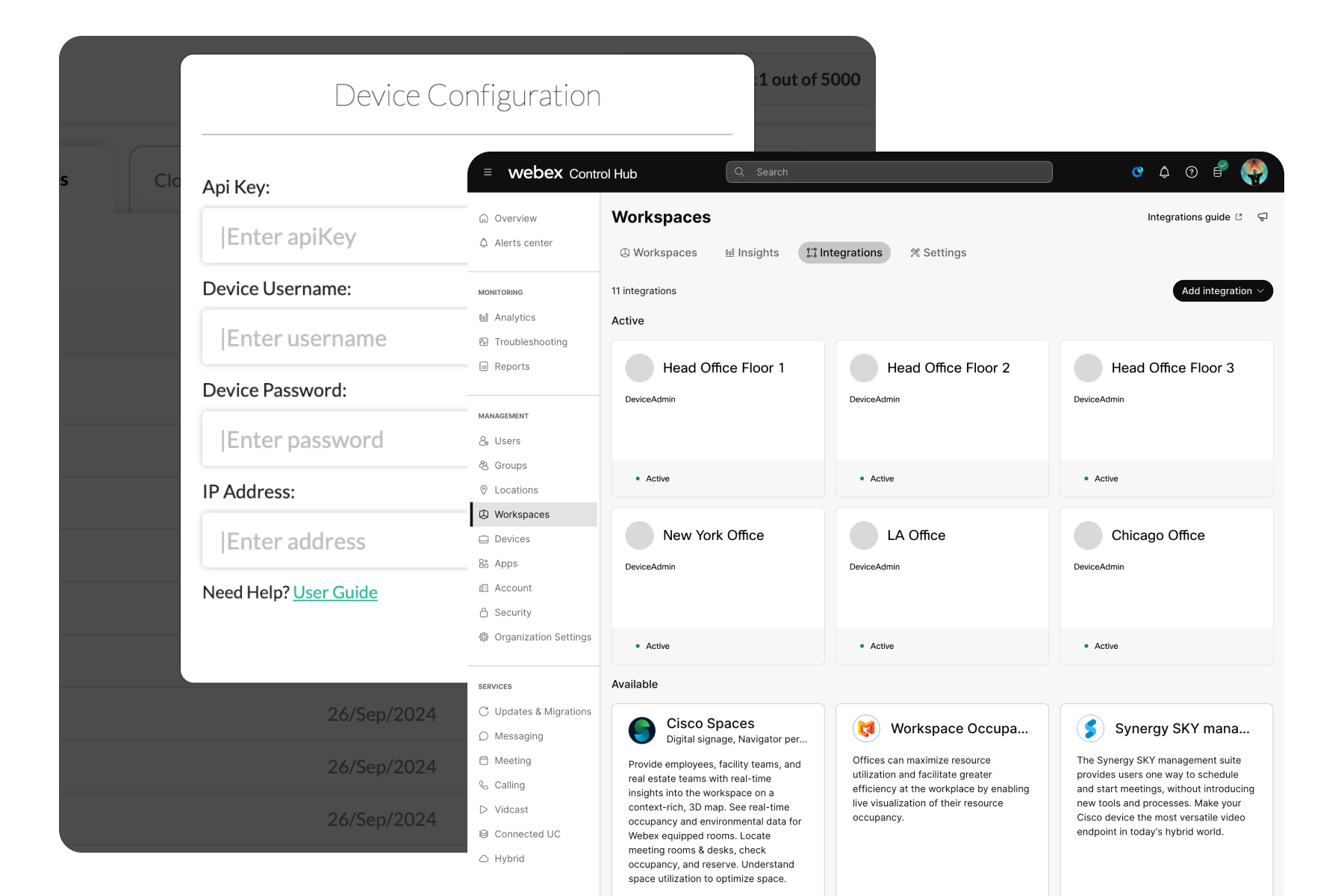Click the blue Webex assistant icon
The width and height of the screenshot is (1344, 896).
coord(1137,172)
